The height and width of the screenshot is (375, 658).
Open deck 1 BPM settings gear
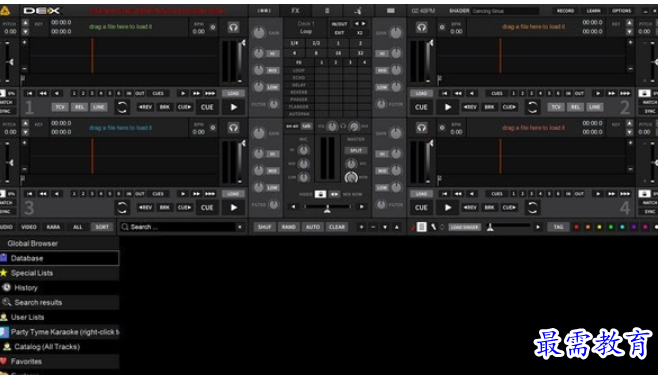[x=213, y=27]
